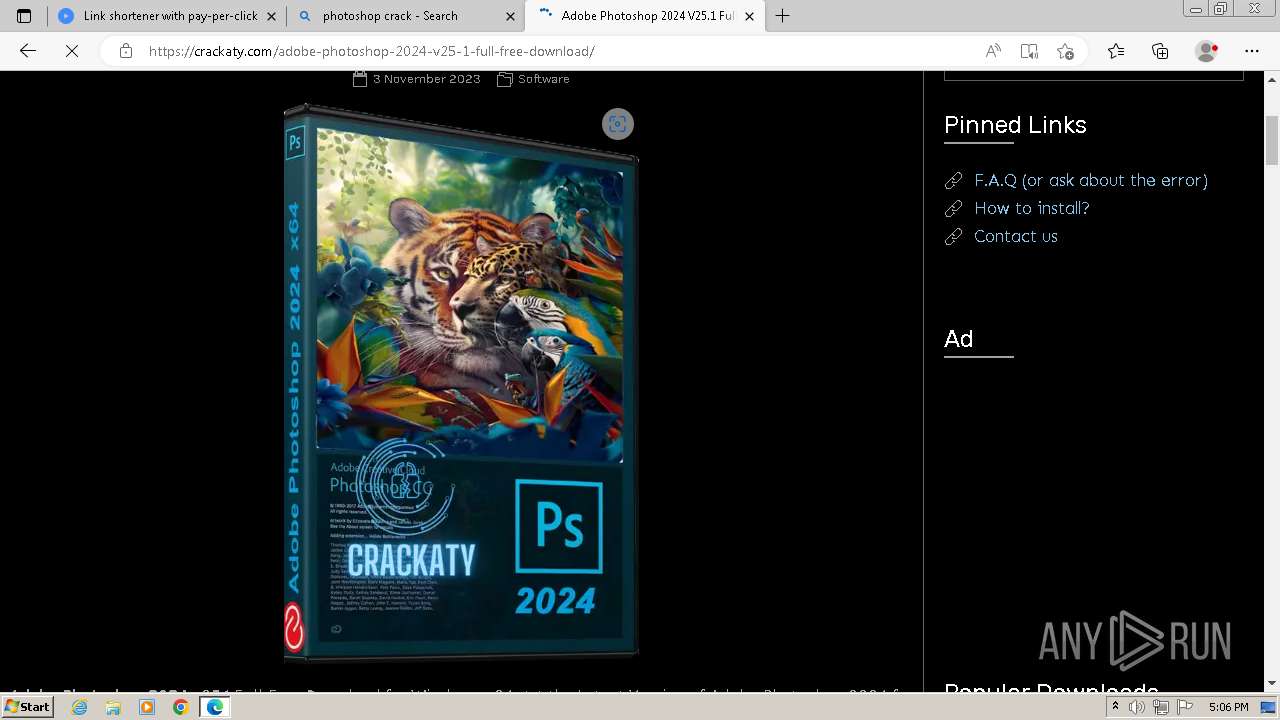The image size is (1280, 720).
Task: Click the 3 November 2023 post date
Action: [x=426, y=79]
